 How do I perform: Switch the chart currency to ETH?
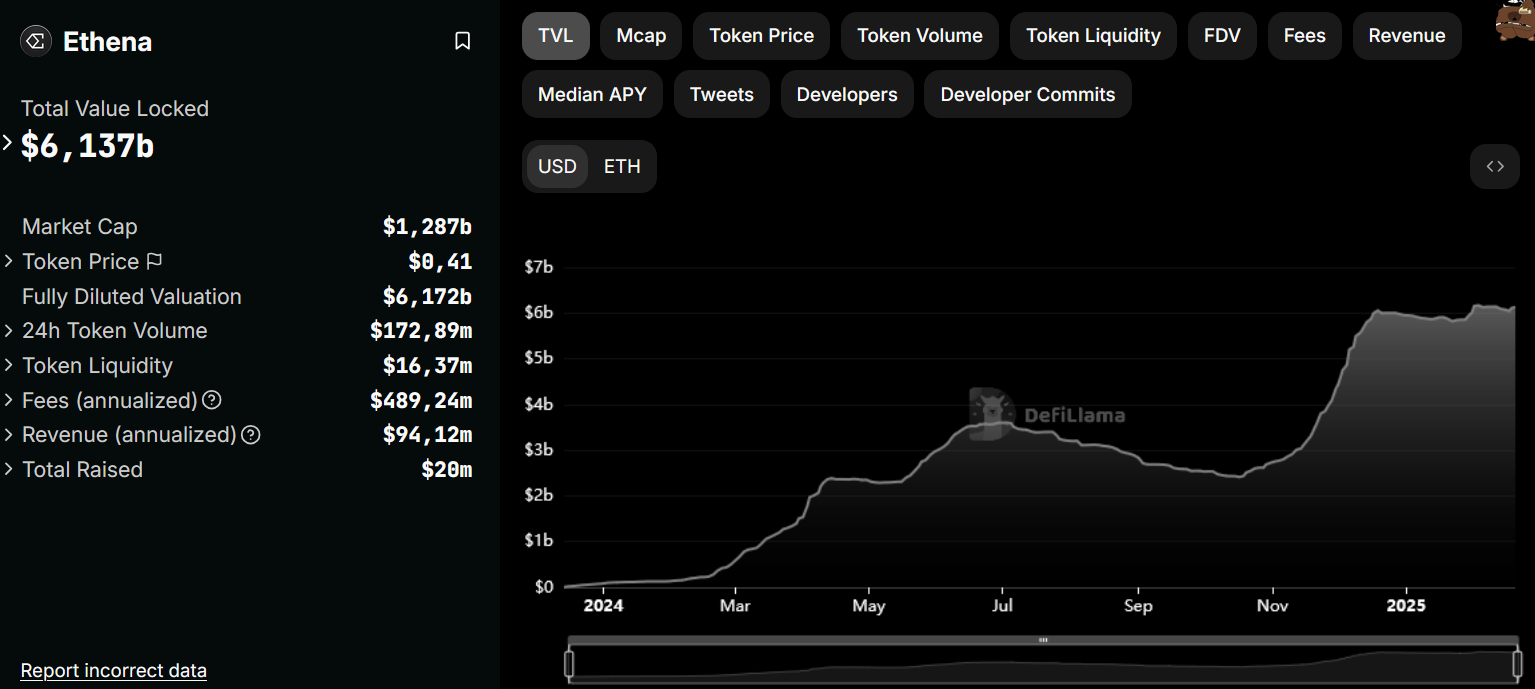point(622,166)
